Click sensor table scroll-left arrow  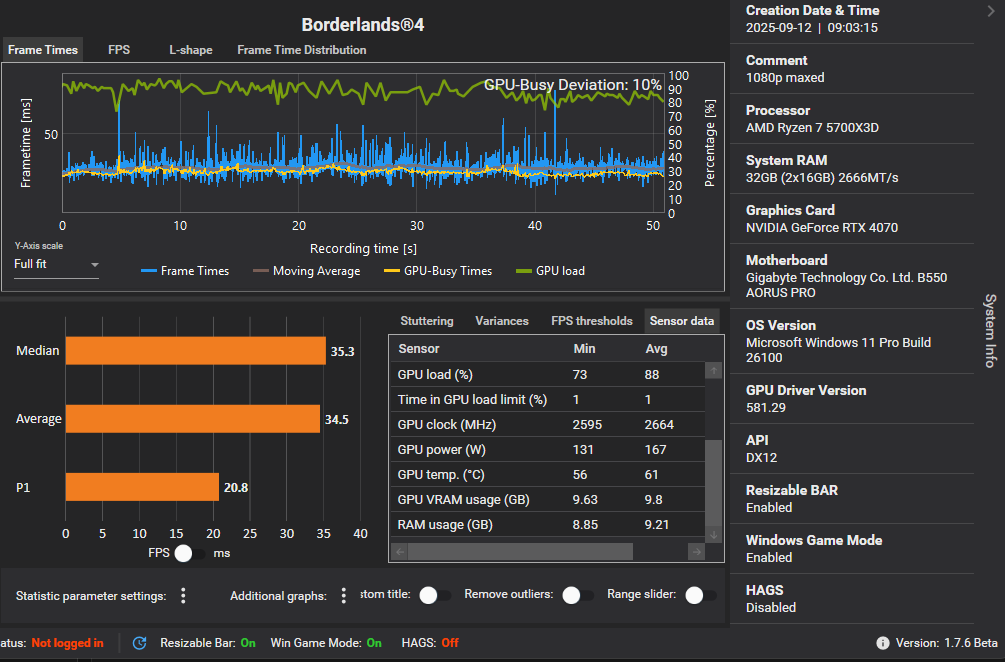tap(398, 551)
